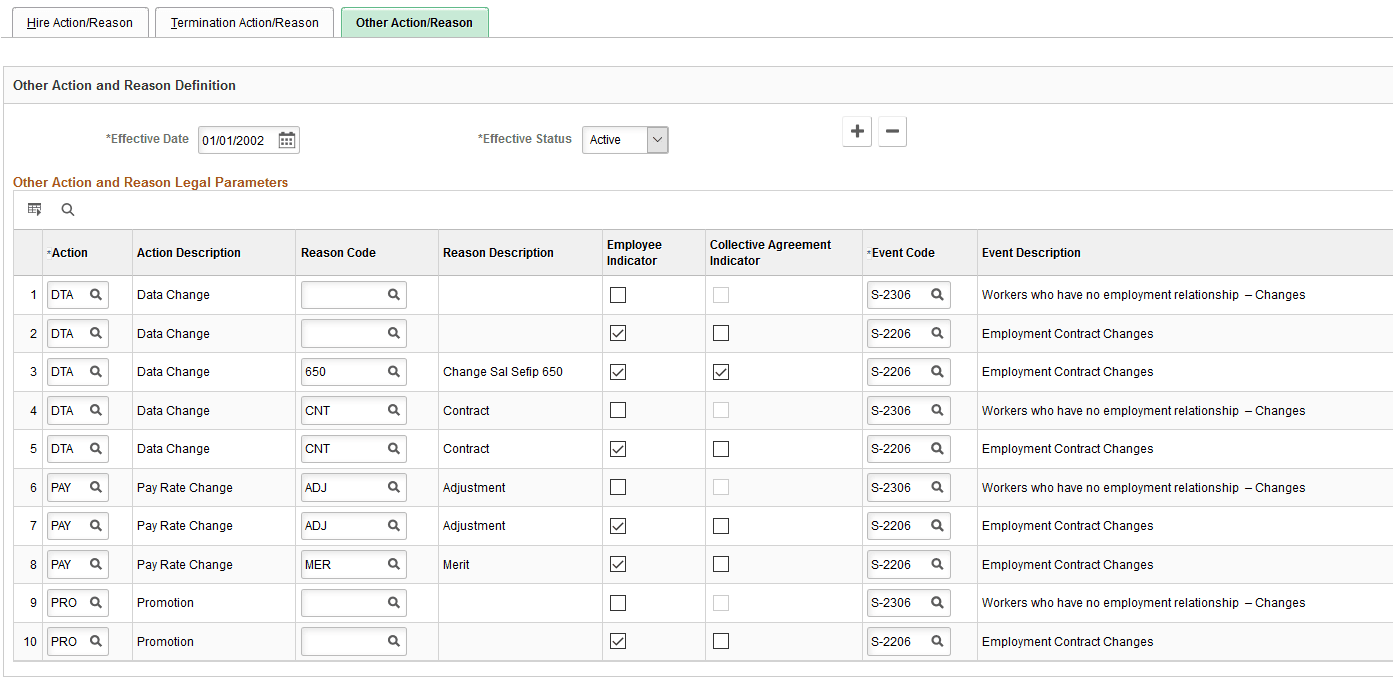Open Action lookup for row 1
Image resolution: width=1393 pixels, height=681 pixels.
point(96,295)
